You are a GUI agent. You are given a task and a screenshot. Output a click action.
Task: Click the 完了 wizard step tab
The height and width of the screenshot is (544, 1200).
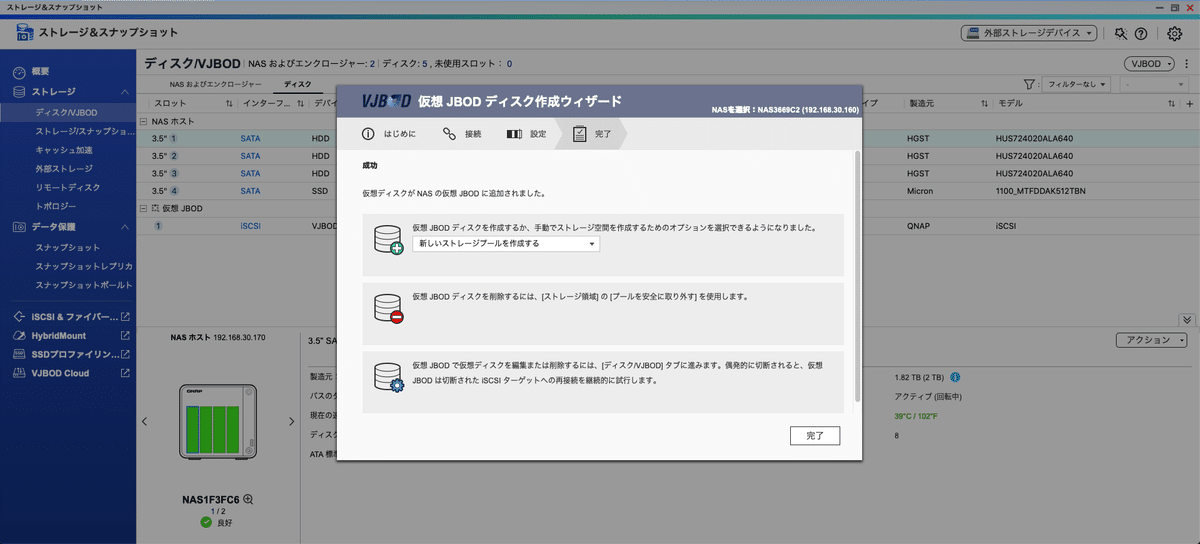click(x=593, y=133)
